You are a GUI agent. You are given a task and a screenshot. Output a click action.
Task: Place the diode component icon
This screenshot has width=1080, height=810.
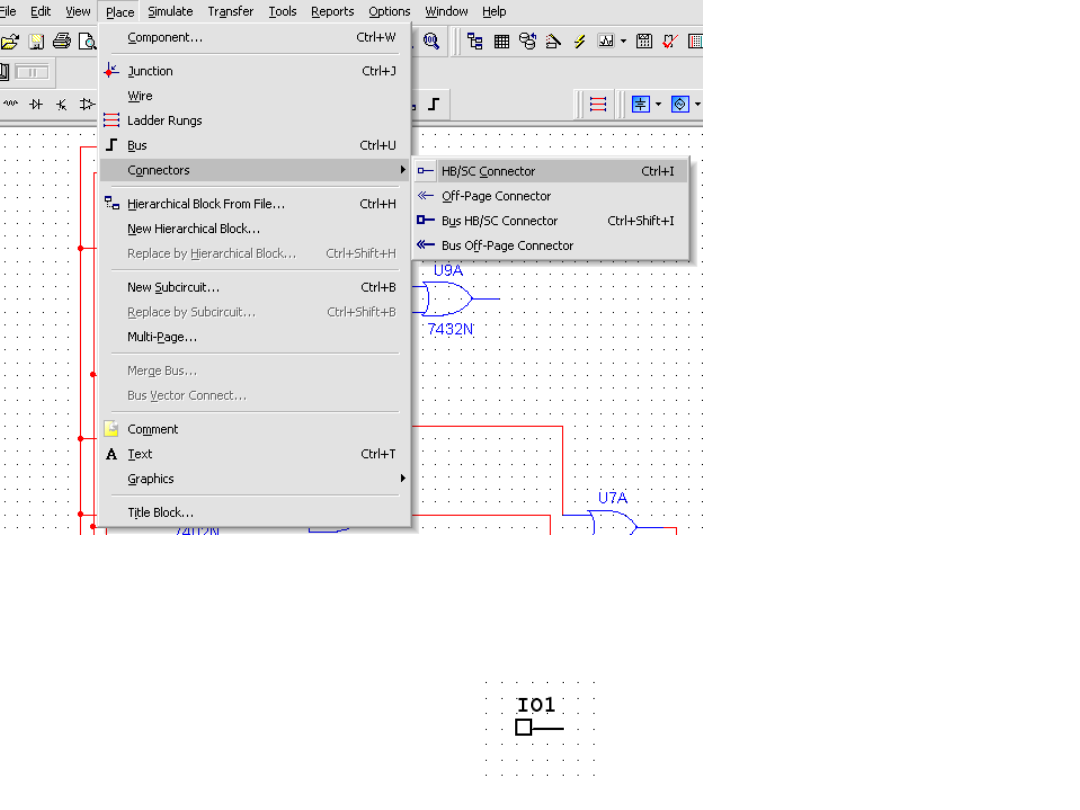point(36,104)
